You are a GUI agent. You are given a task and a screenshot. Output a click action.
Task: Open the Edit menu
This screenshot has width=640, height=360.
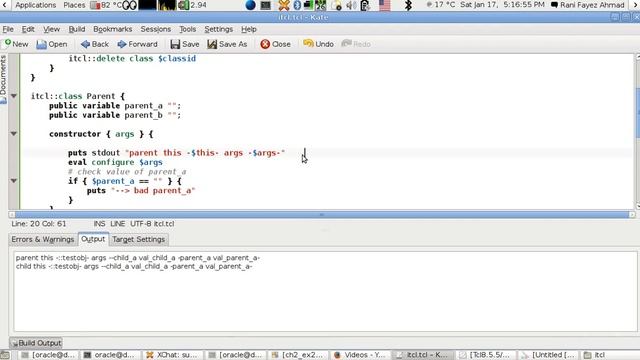tap(28, 29)
